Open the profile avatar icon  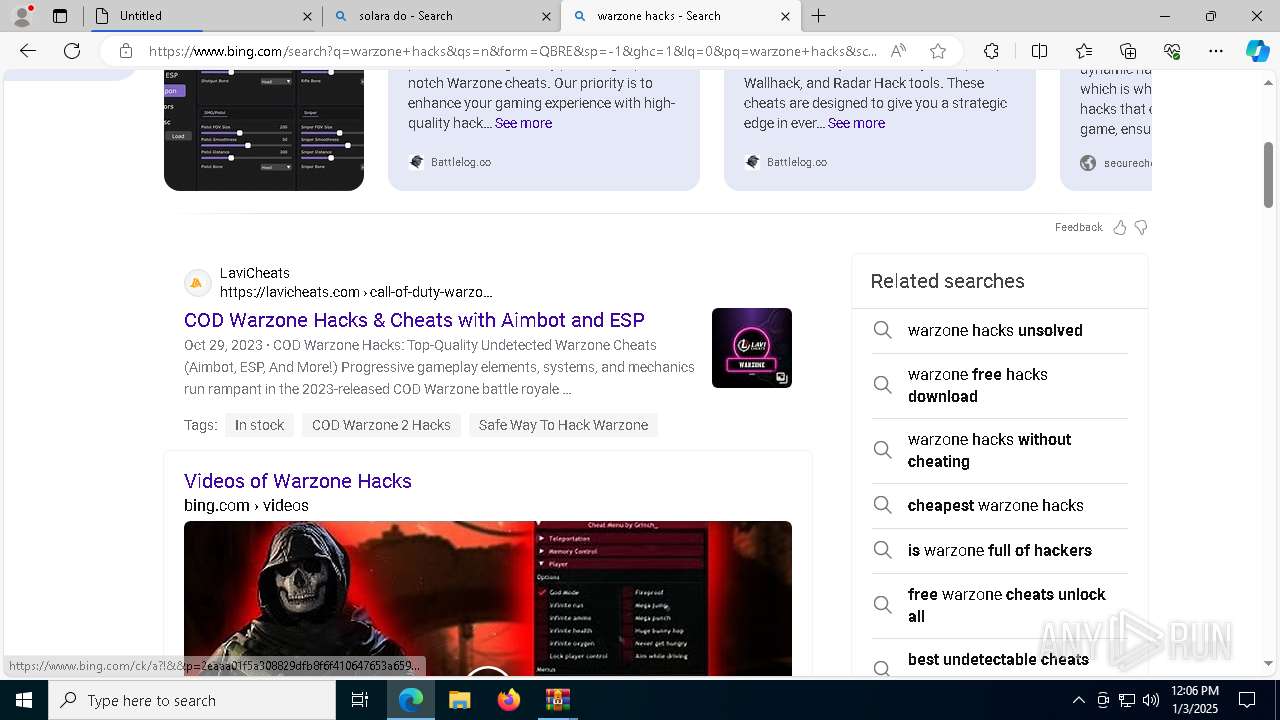click(x=22, y=16)
